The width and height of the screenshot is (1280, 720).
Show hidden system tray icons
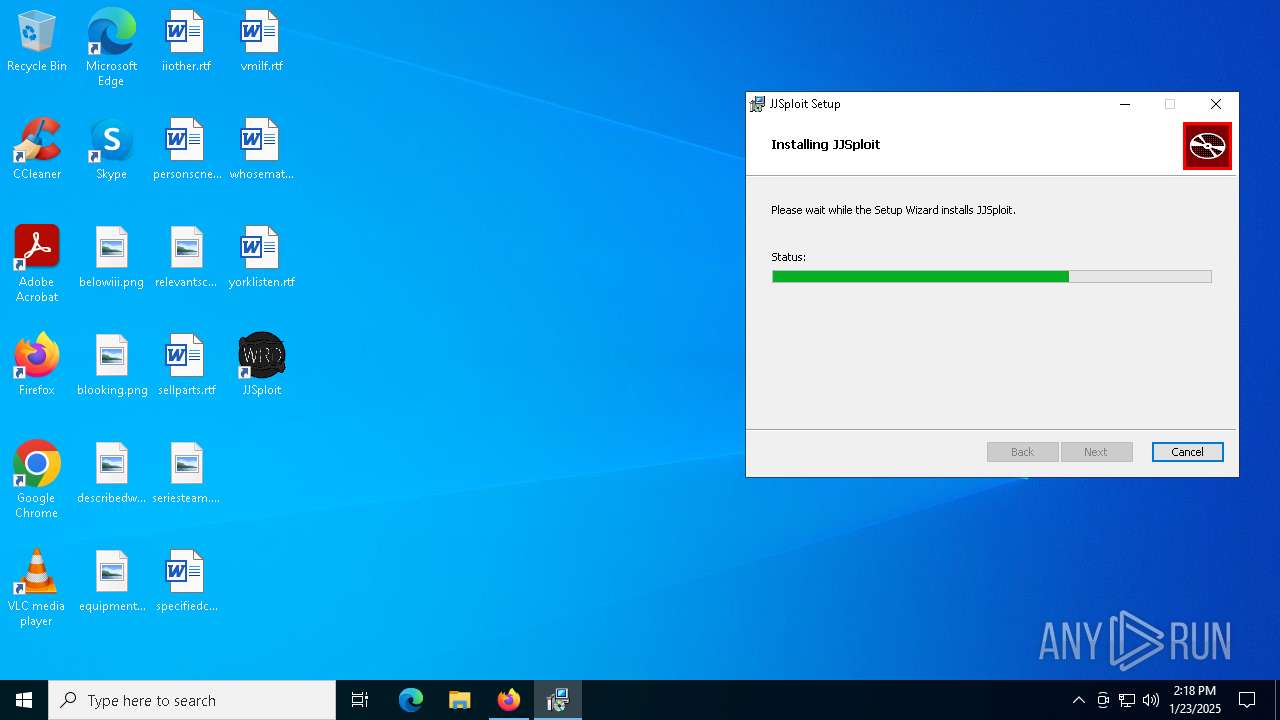pos(1078,700)
